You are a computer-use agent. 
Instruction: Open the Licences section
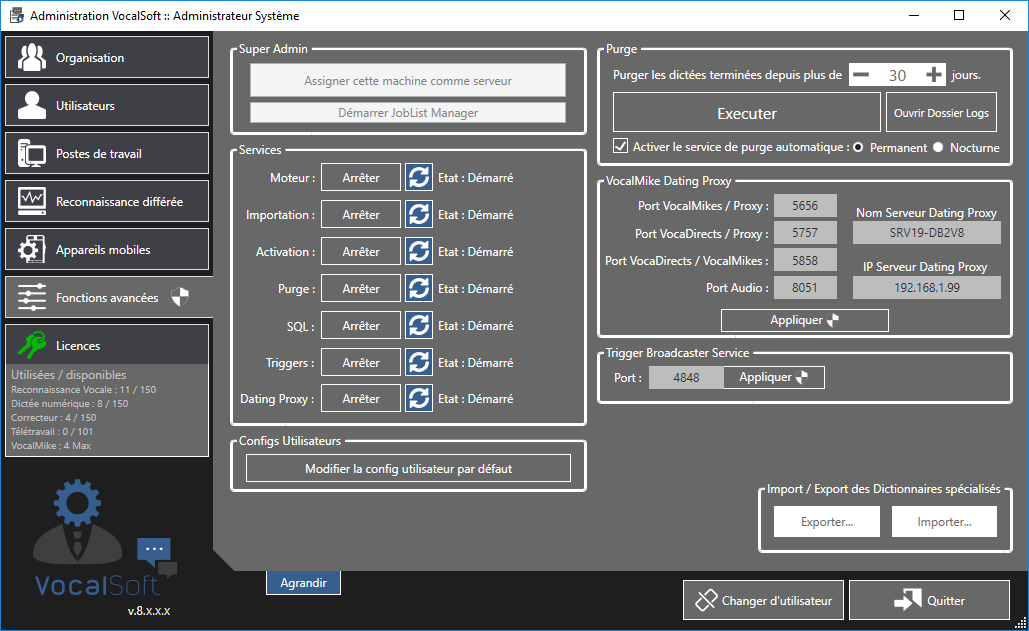point(107,345)
